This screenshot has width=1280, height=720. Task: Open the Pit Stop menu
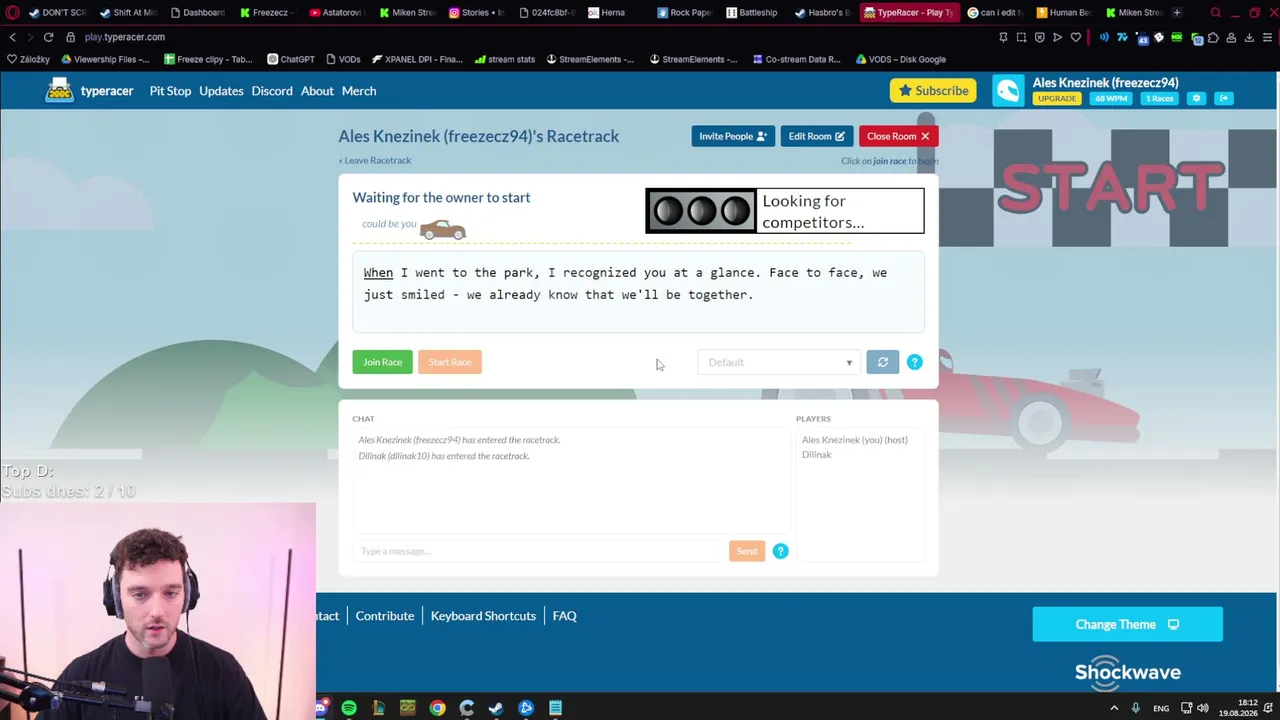pyautogui.click(x=170, y=91)
